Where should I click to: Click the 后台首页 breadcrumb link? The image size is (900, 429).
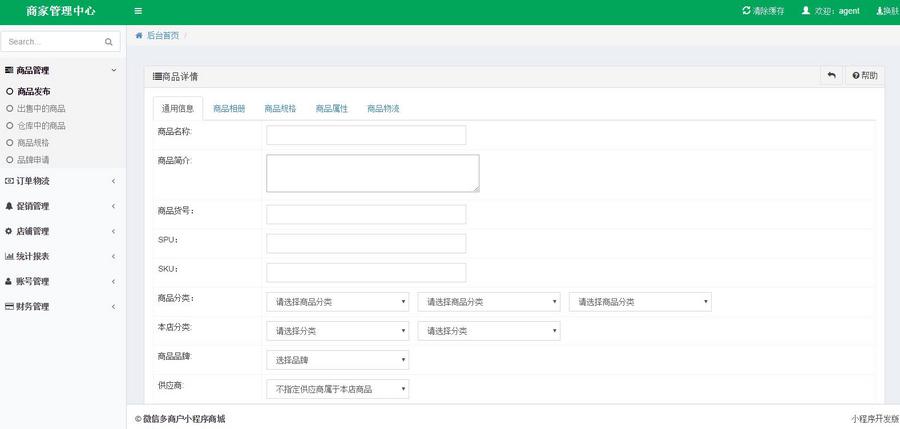163,36
